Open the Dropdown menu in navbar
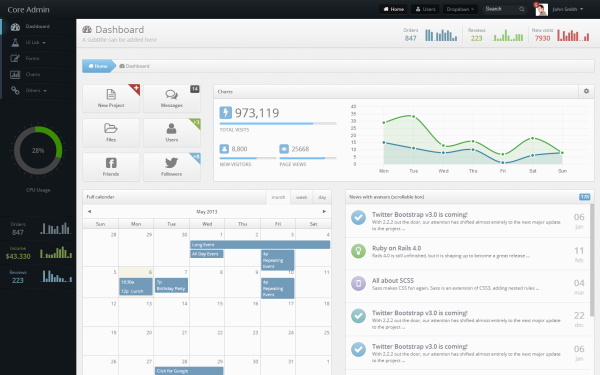The width and height of the screenshot is (600, 375). 460,9
